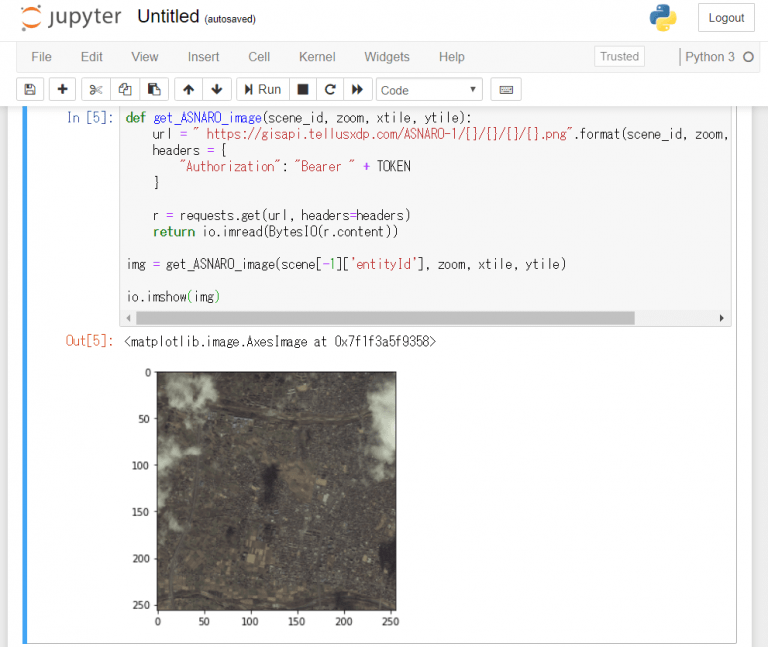The width and height of the screenshot is (768, 647).
Task: Click the scroll left arrow in code cell
Action: (x=128, y=318)
